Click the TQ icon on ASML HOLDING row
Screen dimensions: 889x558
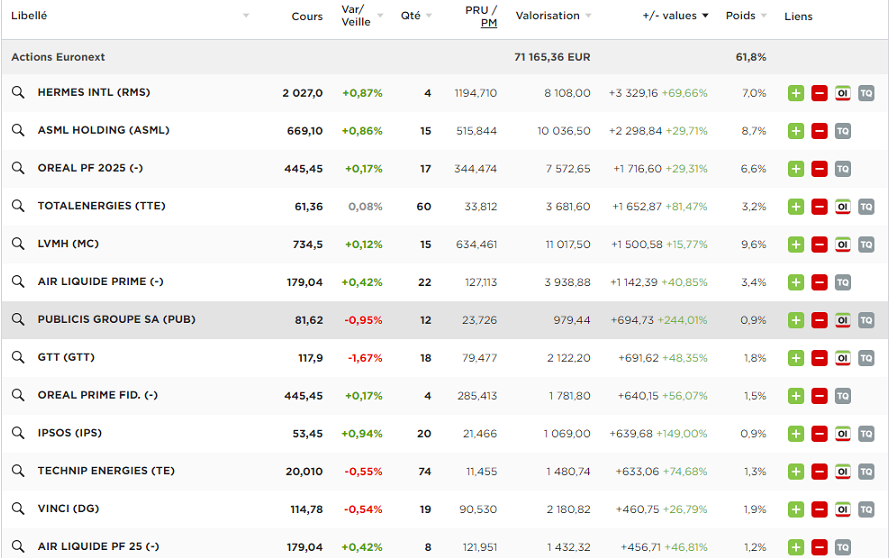click(x=843, y=131)
